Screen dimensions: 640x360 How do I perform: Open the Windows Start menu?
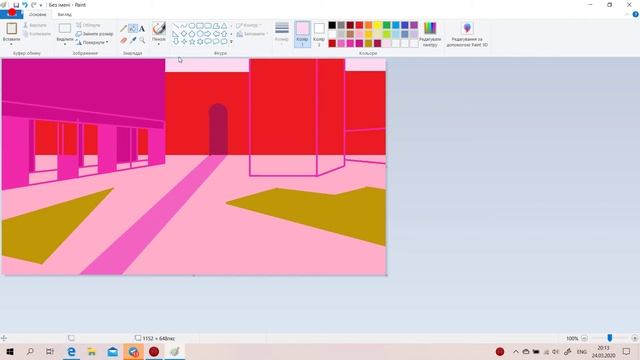[x=10, y=351]
